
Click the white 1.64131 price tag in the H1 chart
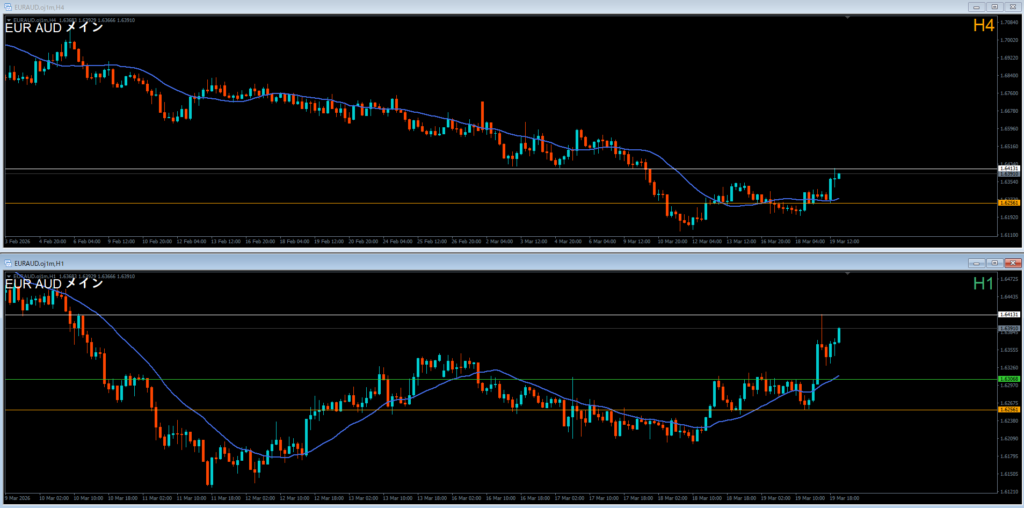(x=1008, y=315)
